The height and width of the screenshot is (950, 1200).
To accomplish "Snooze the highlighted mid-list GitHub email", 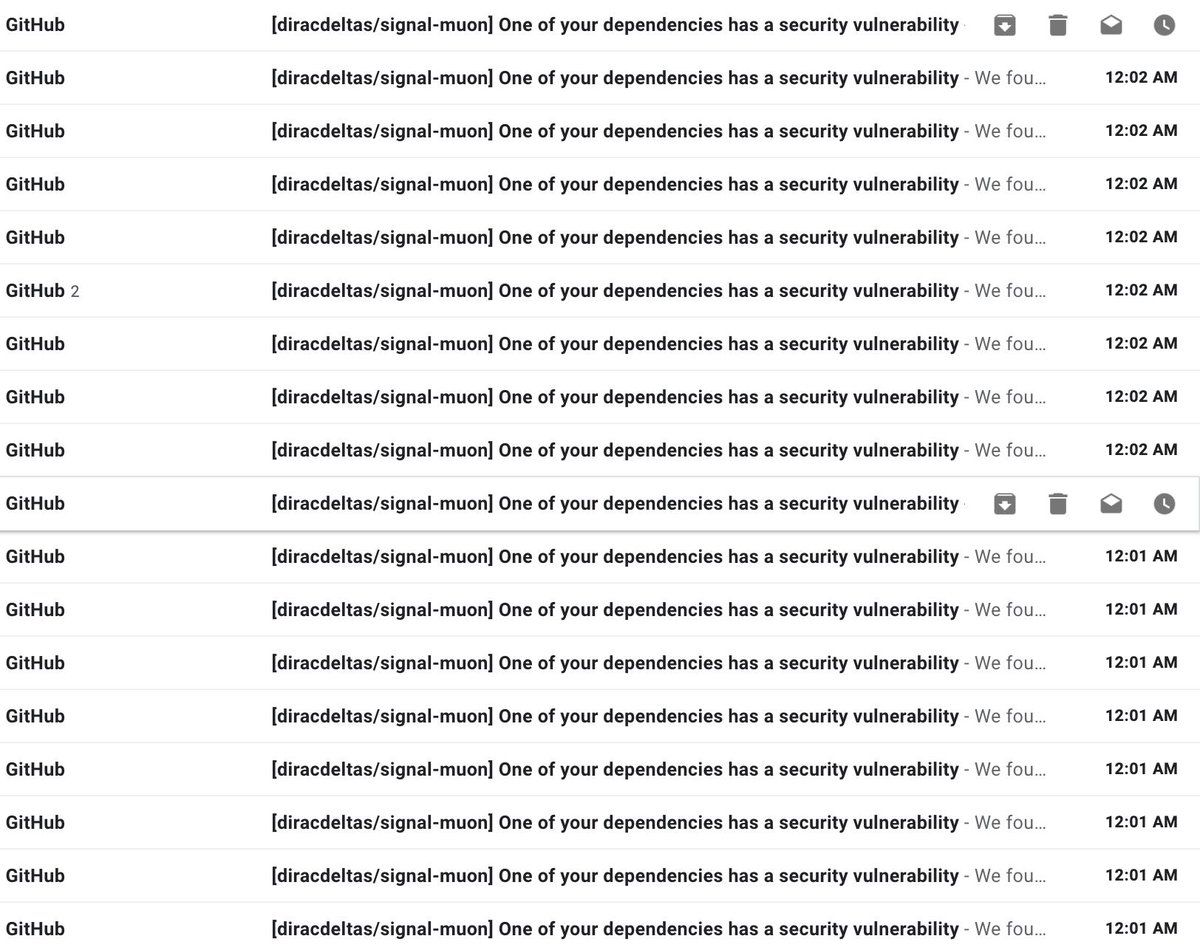I will 1164,504.
